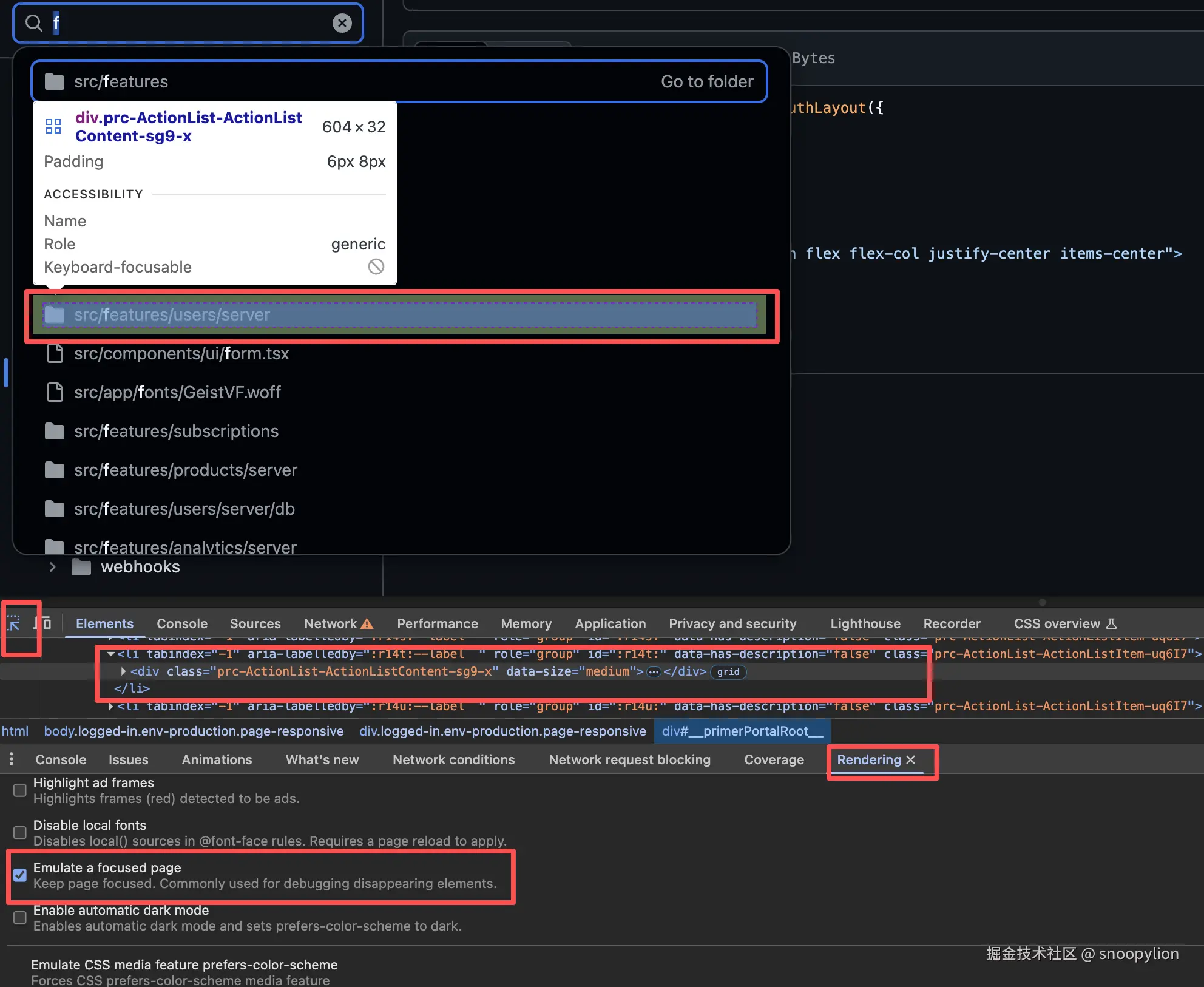Open the drawer three-dot menu icon
This screenshot has width=1204, height=987.
(12, 759)
